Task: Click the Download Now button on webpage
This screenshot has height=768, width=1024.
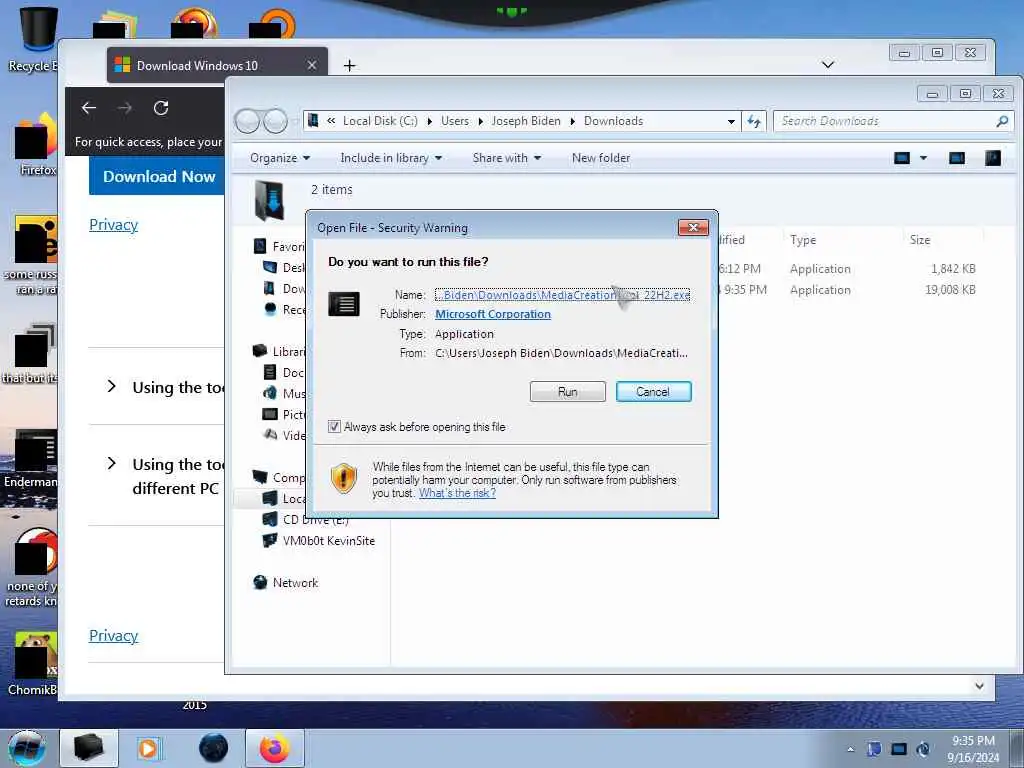Action: pos(157,176)
